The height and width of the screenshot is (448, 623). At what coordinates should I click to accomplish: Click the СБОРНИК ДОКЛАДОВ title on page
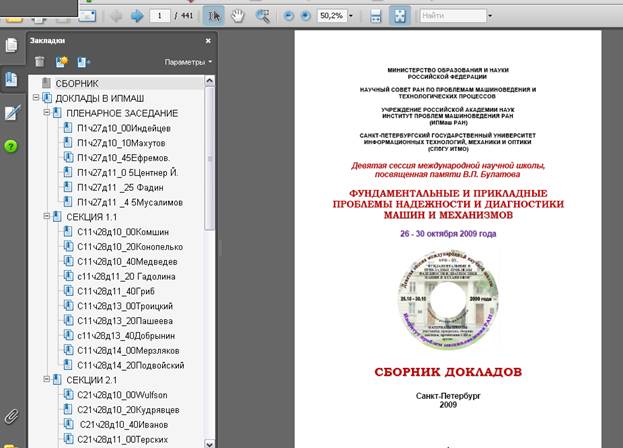pos(448,372)
